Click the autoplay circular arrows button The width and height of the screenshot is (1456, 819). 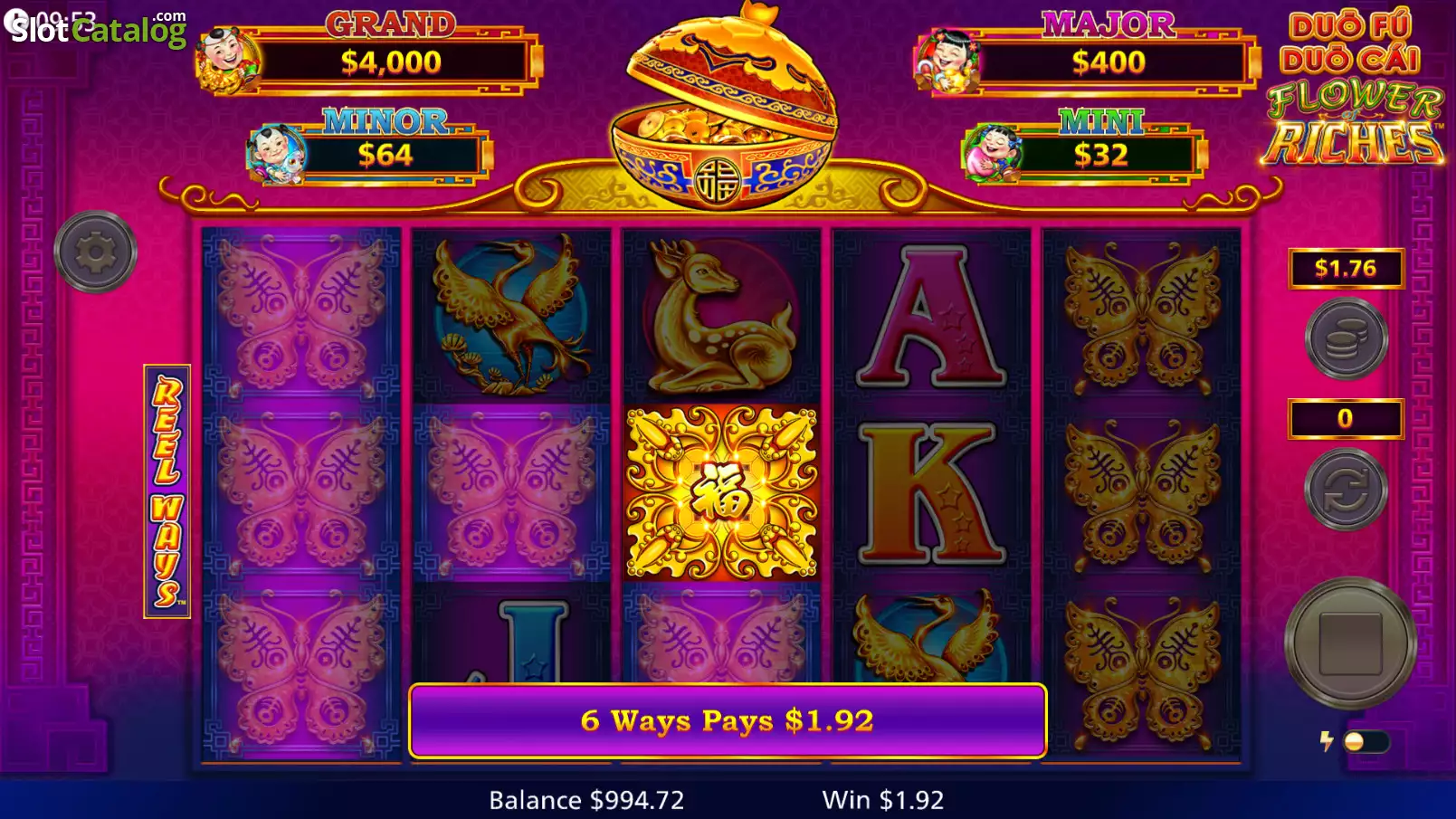(x=1346, y=490)
